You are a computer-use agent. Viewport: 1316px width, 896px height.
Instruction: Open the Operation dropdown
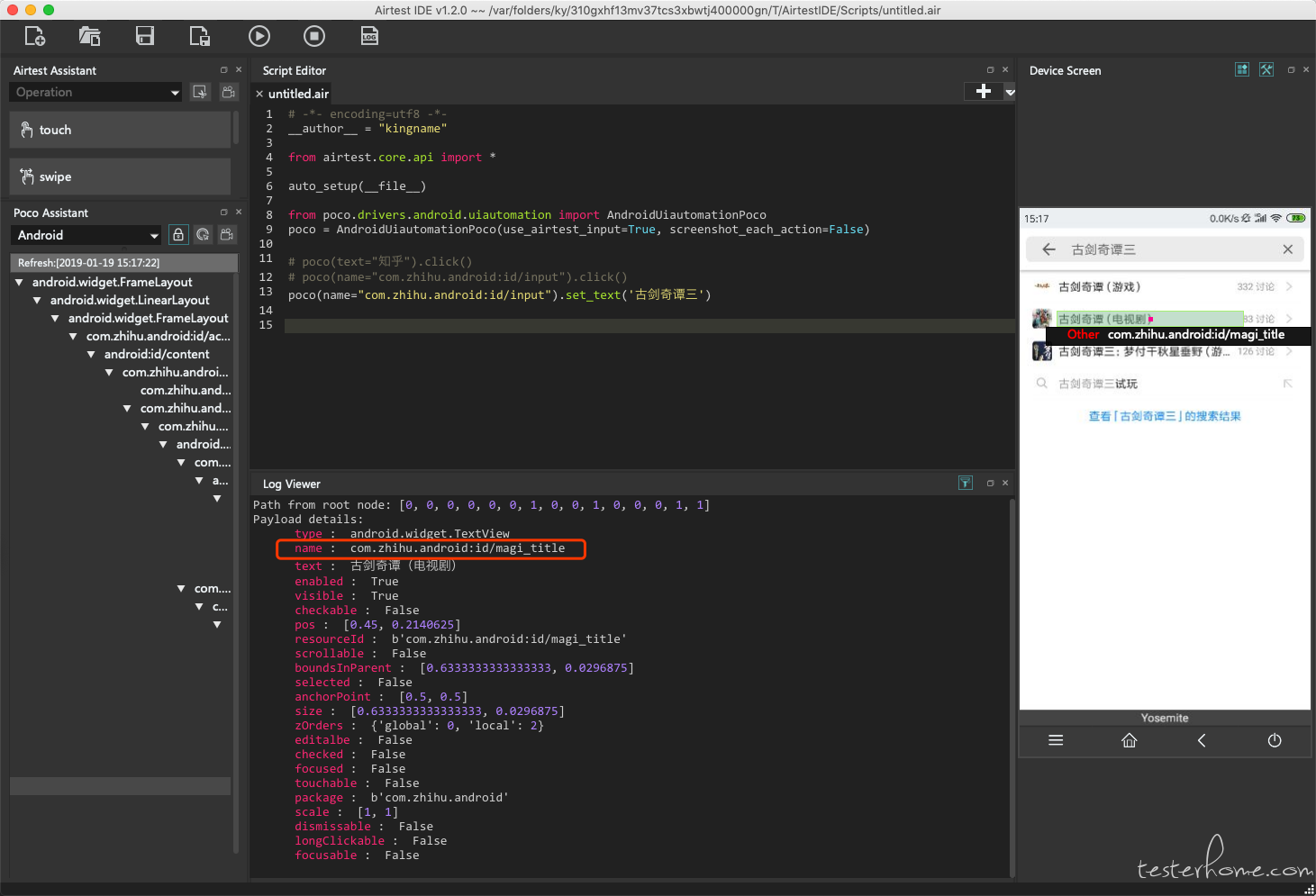[96, 92]
